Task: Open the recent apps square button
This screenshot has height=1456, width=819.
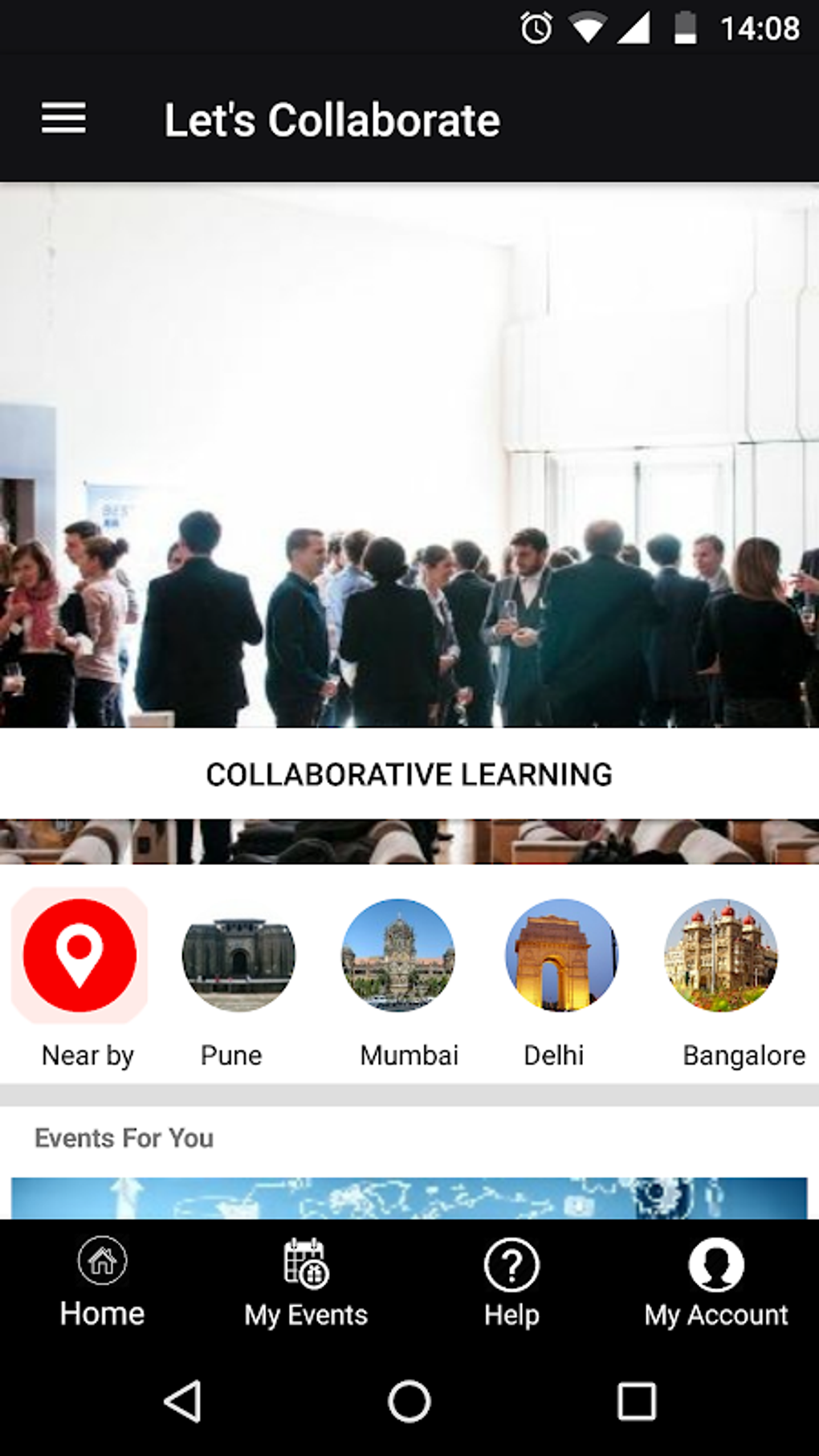Action: 637,1401
